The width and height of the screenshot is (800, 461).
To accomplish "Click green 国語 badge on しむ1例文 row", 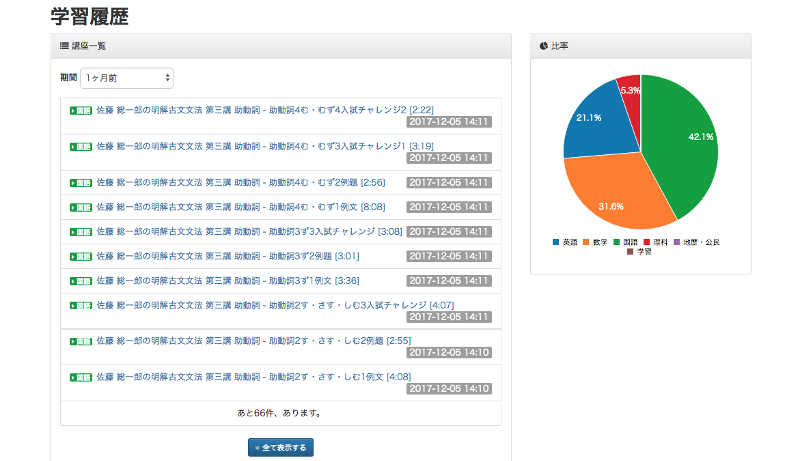I will pos(81,377).
